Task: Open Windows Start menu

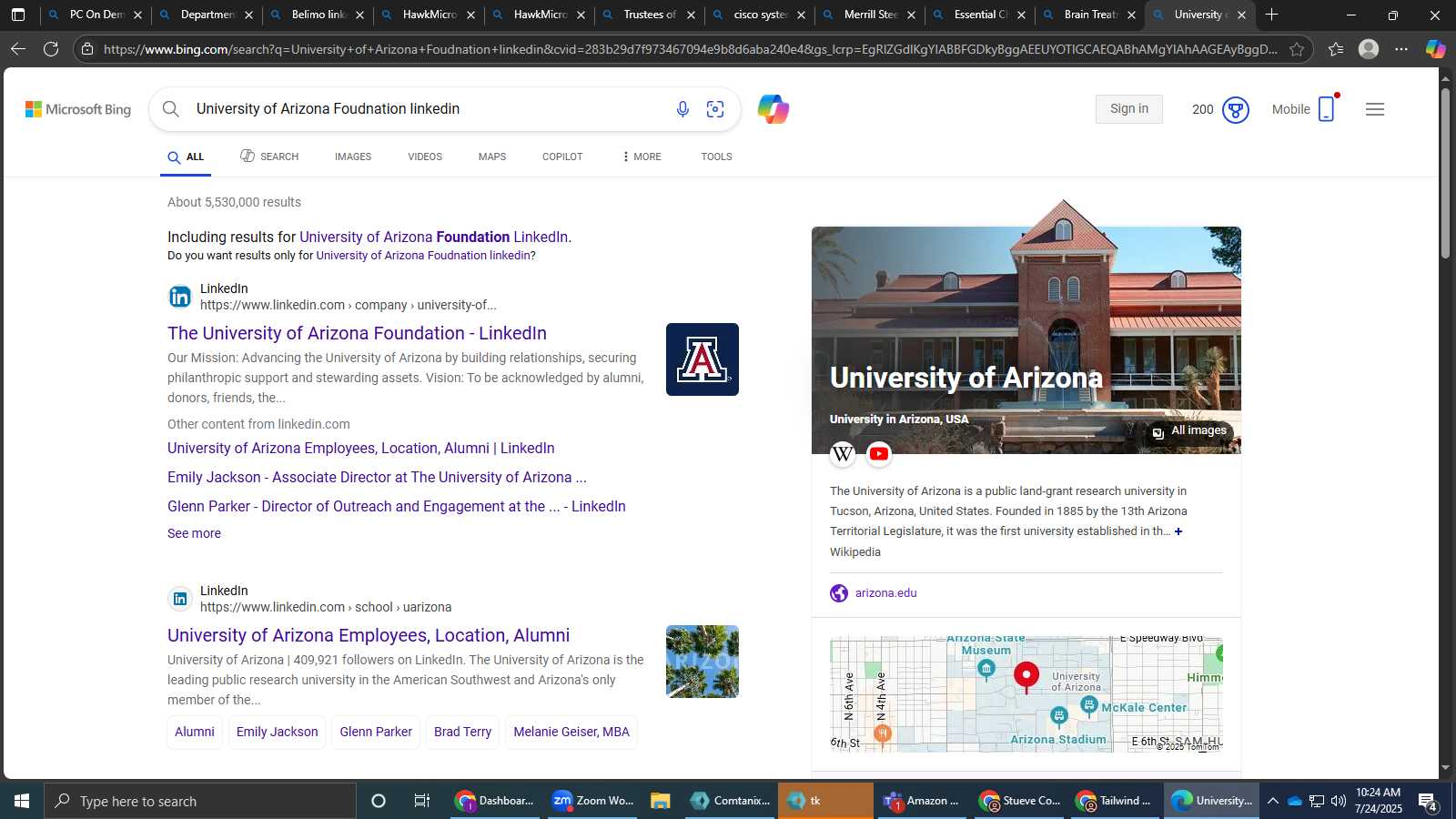Action: (22, 801)
